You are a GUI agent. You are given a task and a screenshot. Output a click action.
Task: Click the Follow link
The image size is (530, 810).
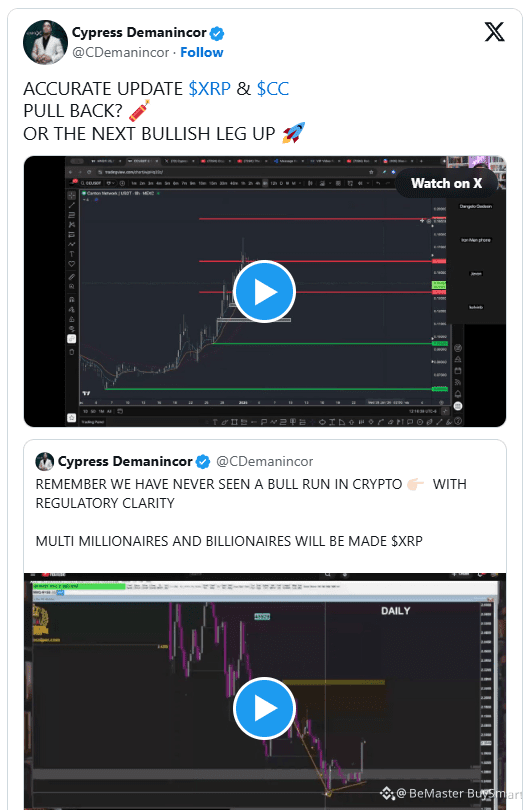tap(201, 53)
